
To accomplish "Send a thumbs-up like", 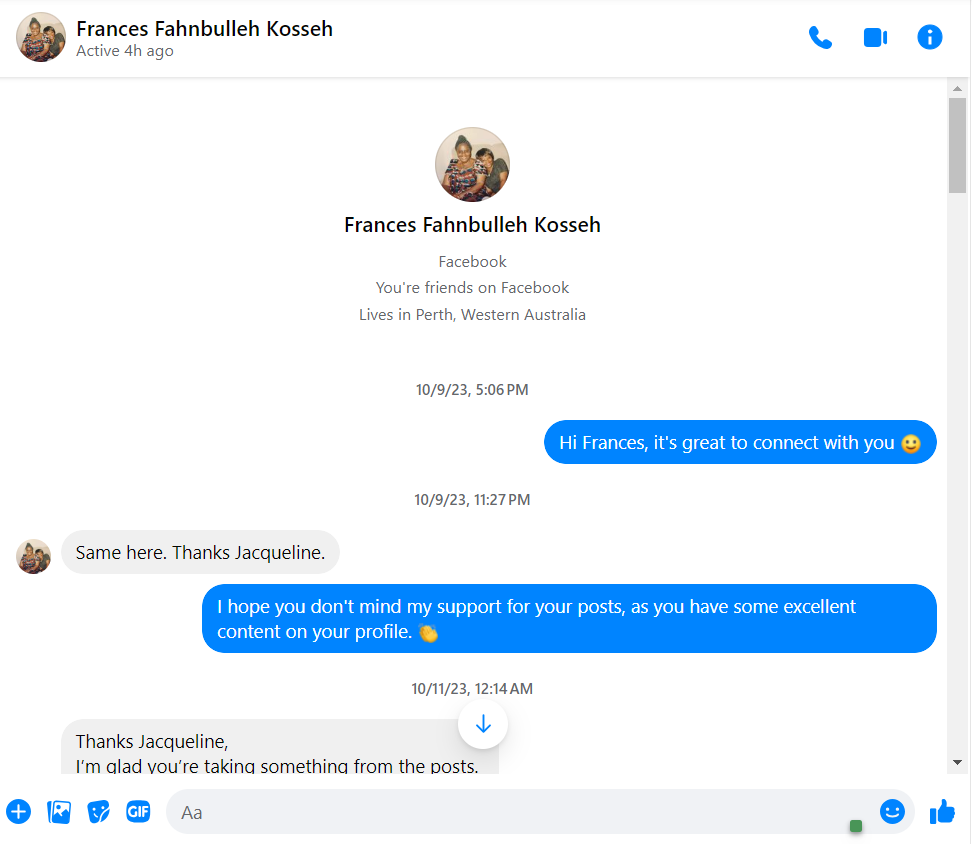I will [x=942, y=811].
